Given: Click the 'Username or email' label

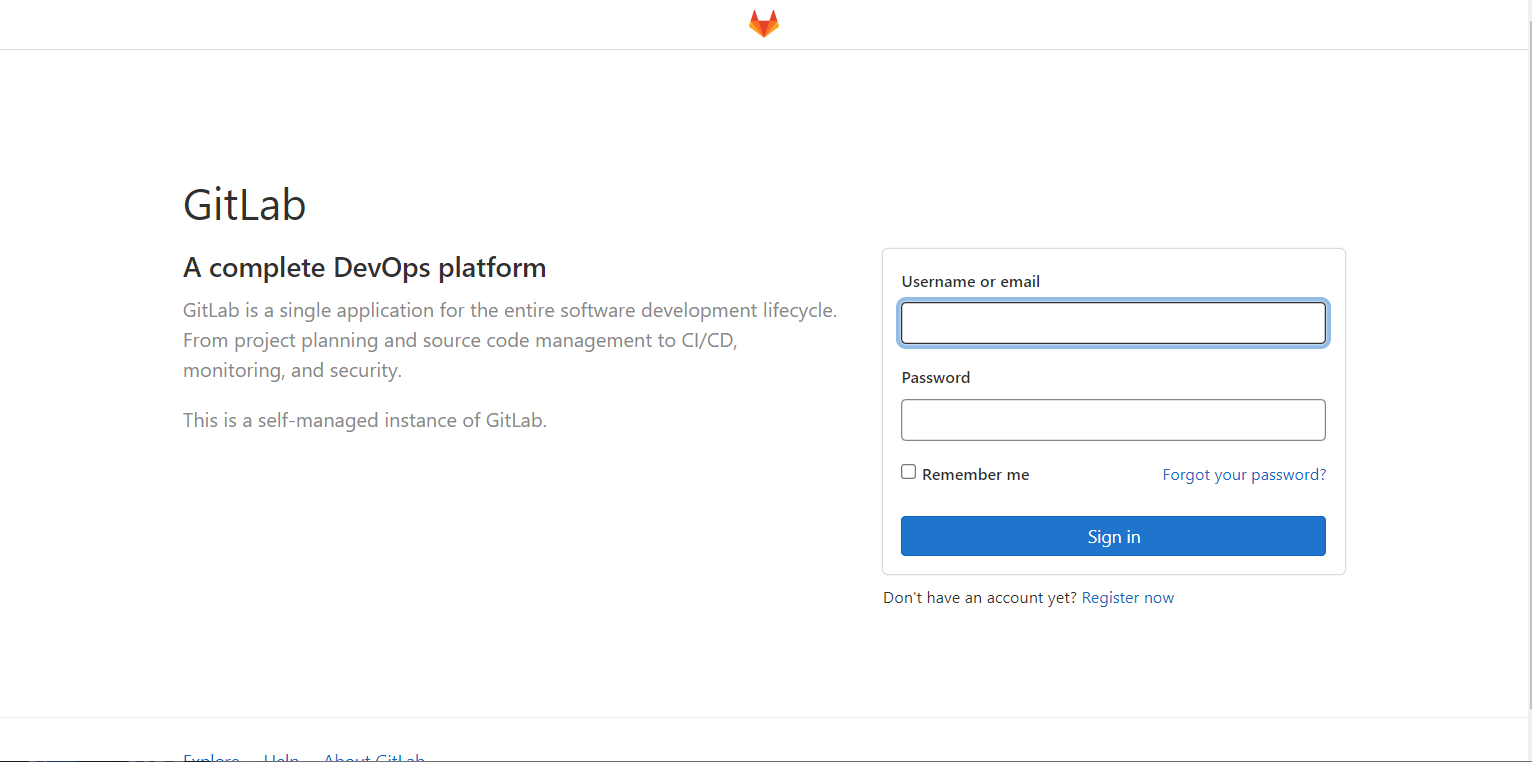Looking at the screenshot, I should click(970, 282).
